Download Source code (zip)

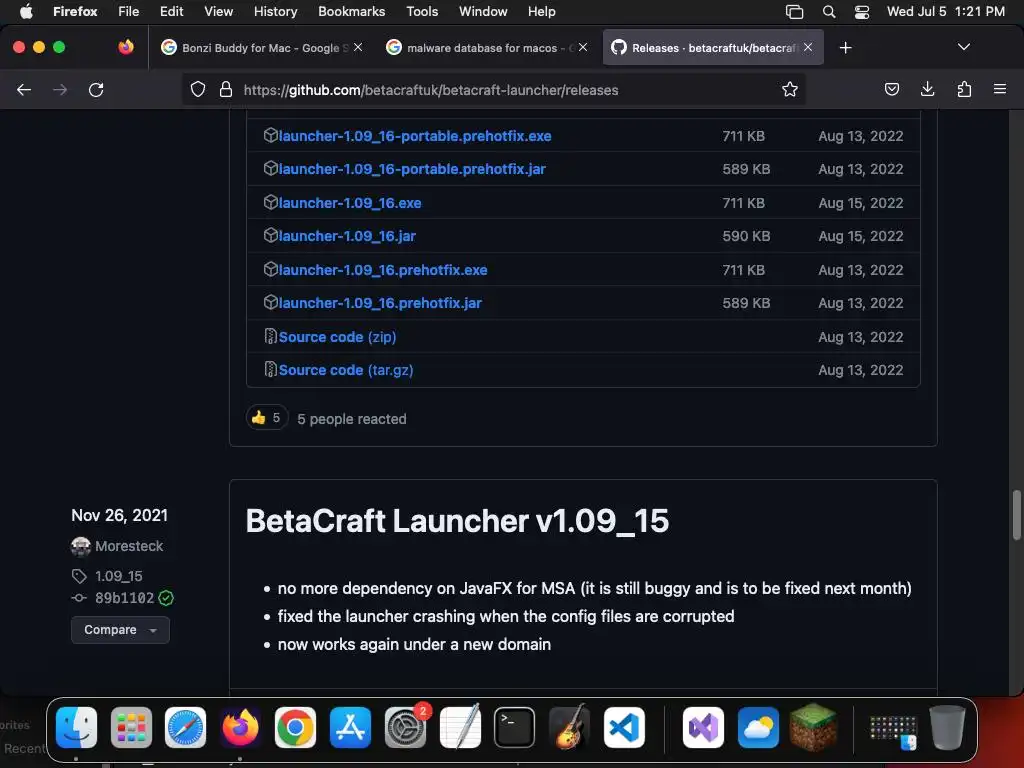coord(338,337)
